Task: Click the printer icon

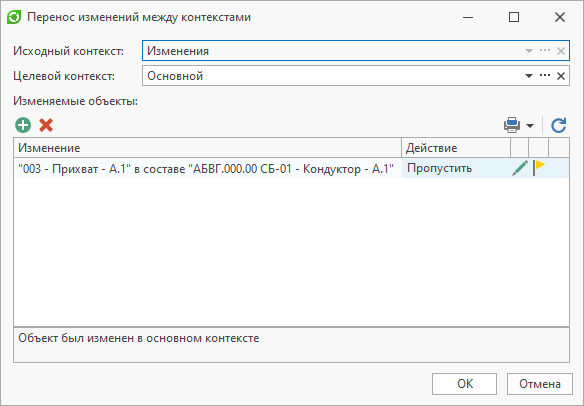Action: pos(512,125)
